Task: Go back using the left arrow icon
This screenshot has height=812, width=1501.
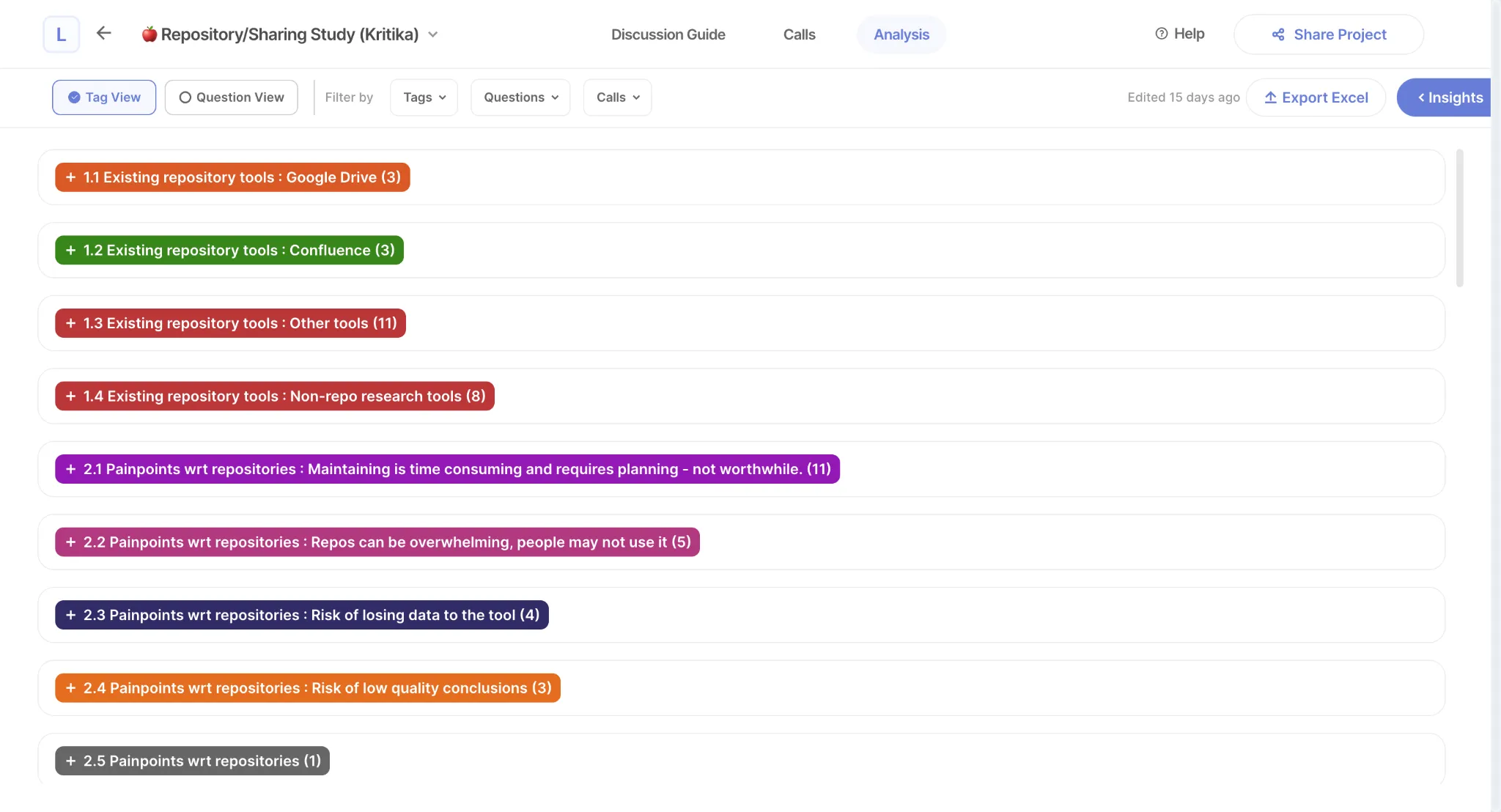Action: pyautogui.click(x=104, y=33)
